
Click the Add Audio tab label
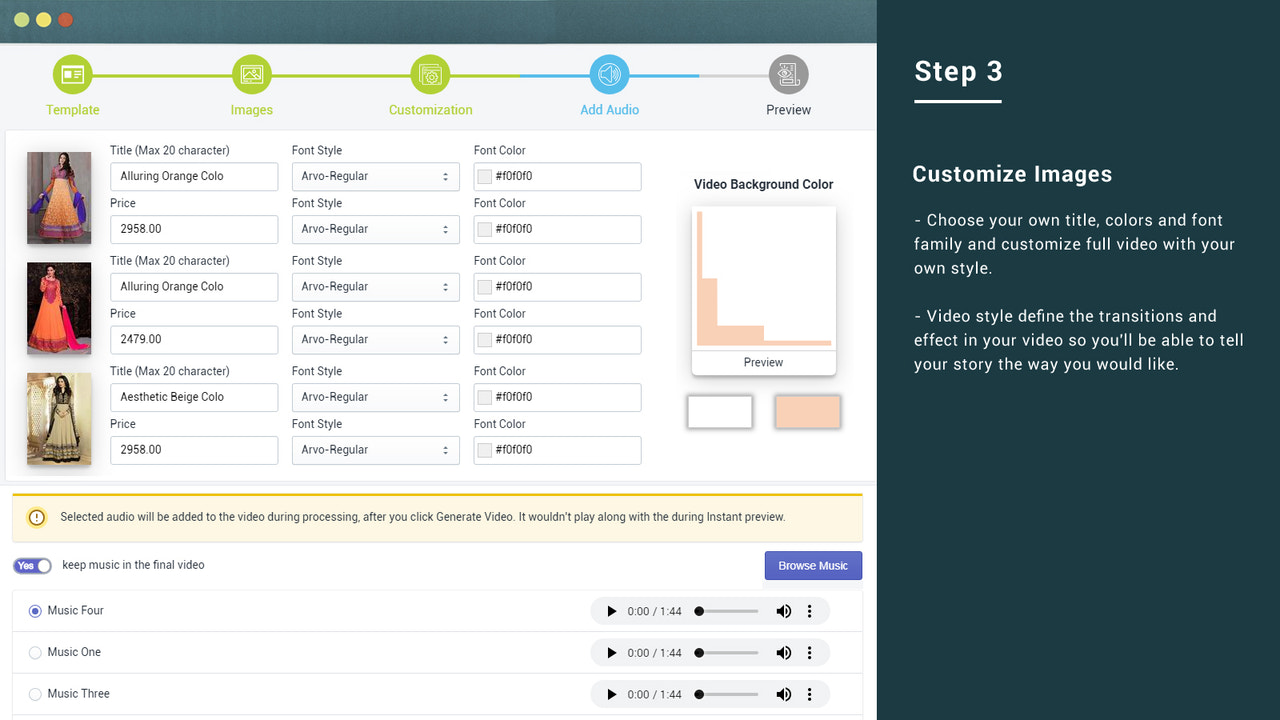[609, 110]
